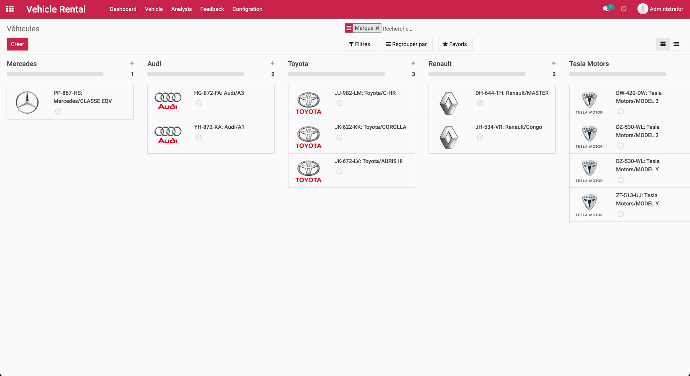Image resolution: width=690 pixels, height=376 pixels.
Task: Open the Favoris dropdown
Action: tap(455, 44)
